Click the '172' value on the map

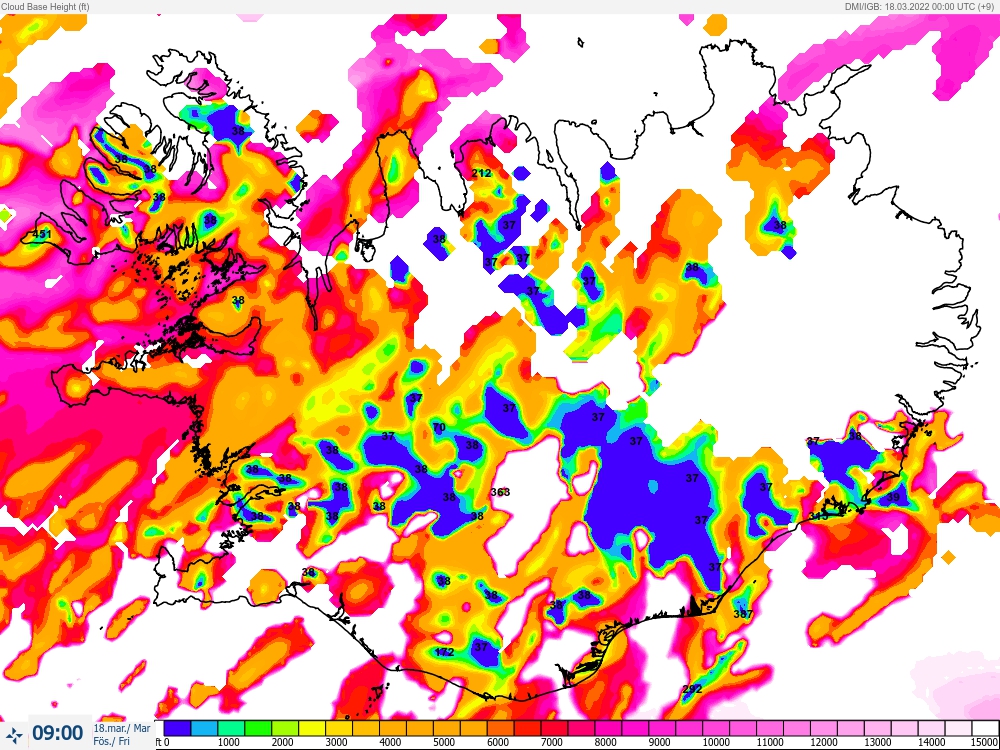445,652
